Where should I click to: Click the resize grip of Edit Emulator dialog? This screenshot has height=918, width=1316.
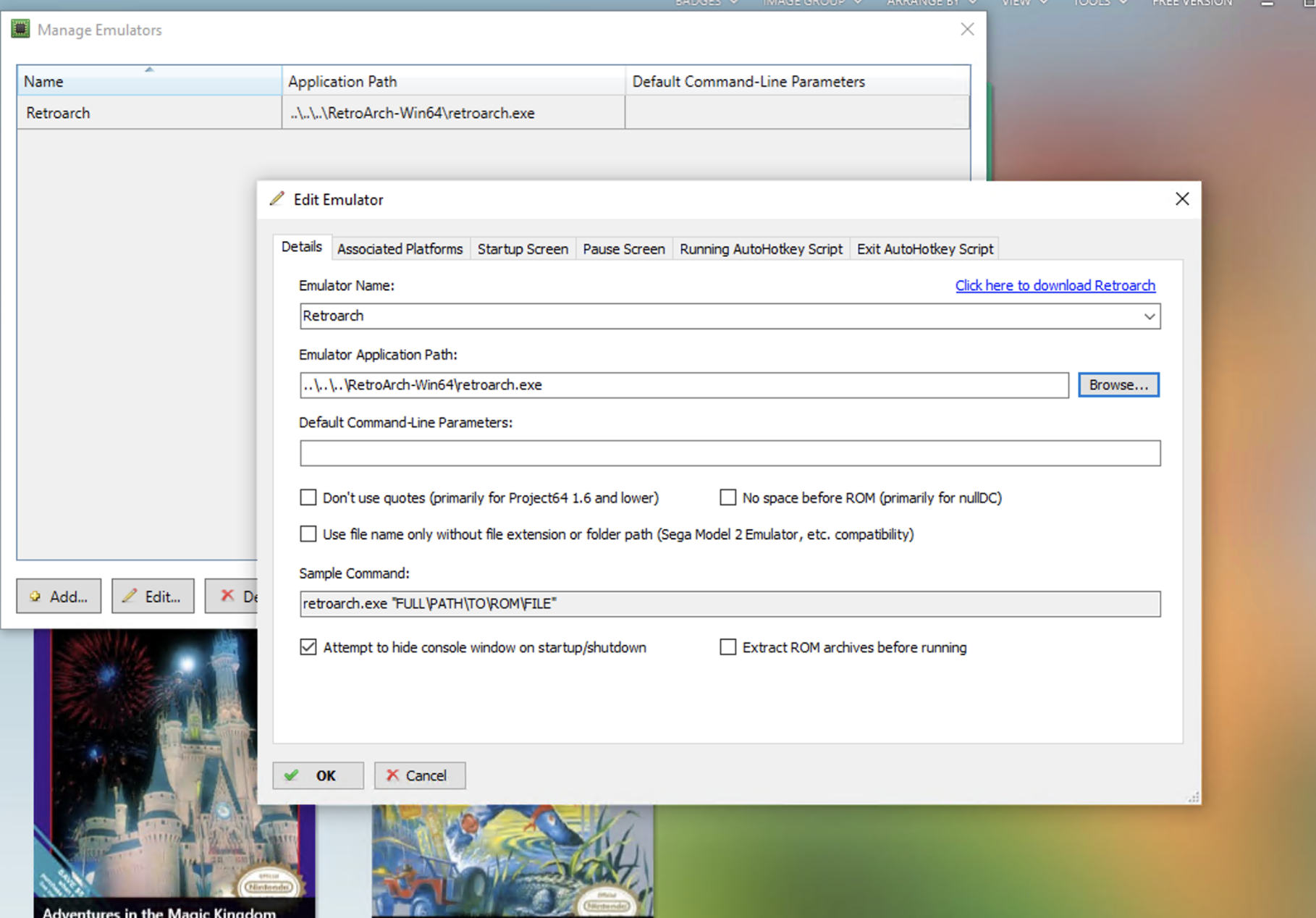click(1193, 797)
